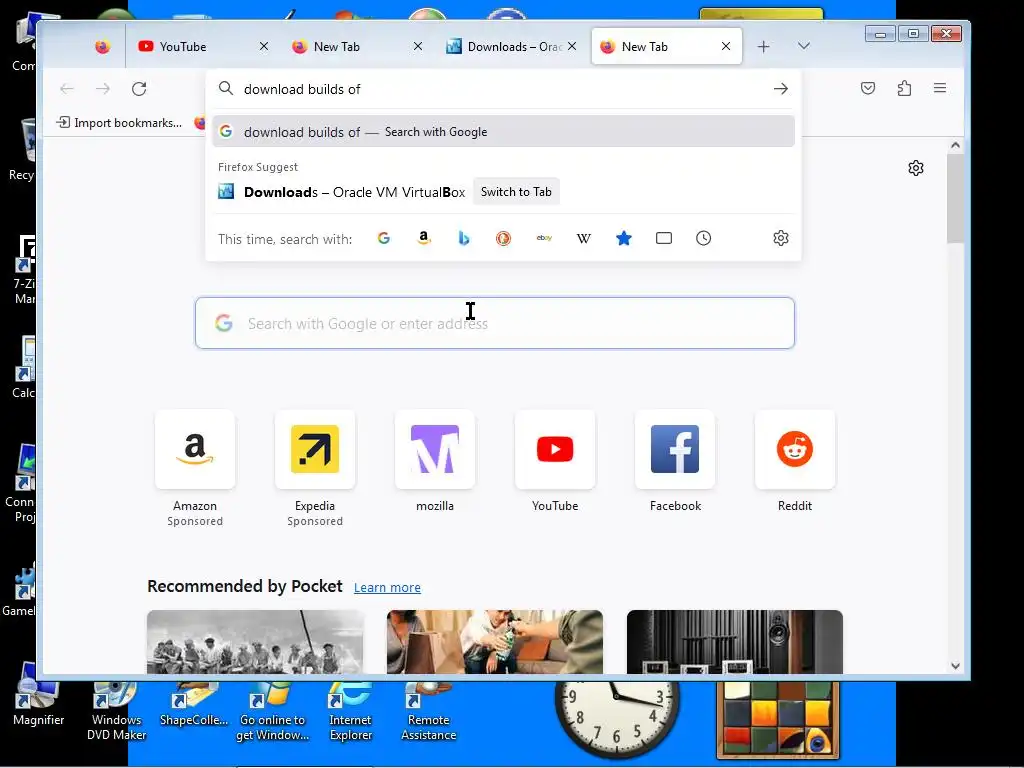Open search settings gear in suggestion panel
The image size is (1024, 768).
click(780, 238)
